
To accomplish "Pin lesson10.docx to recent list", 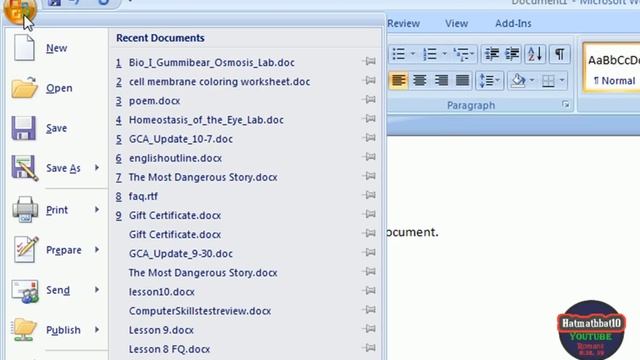I will [369, 291].
